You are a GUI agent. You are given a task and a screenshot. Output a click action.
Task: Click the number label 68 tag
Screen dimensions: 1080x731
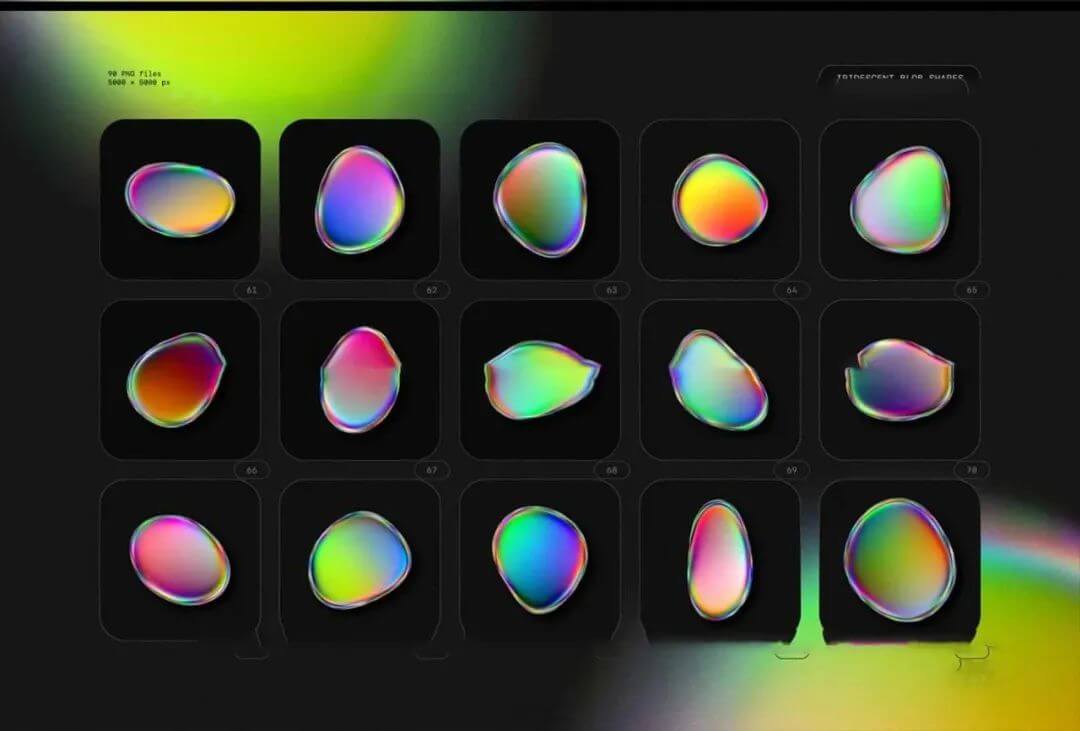[611, 470]
